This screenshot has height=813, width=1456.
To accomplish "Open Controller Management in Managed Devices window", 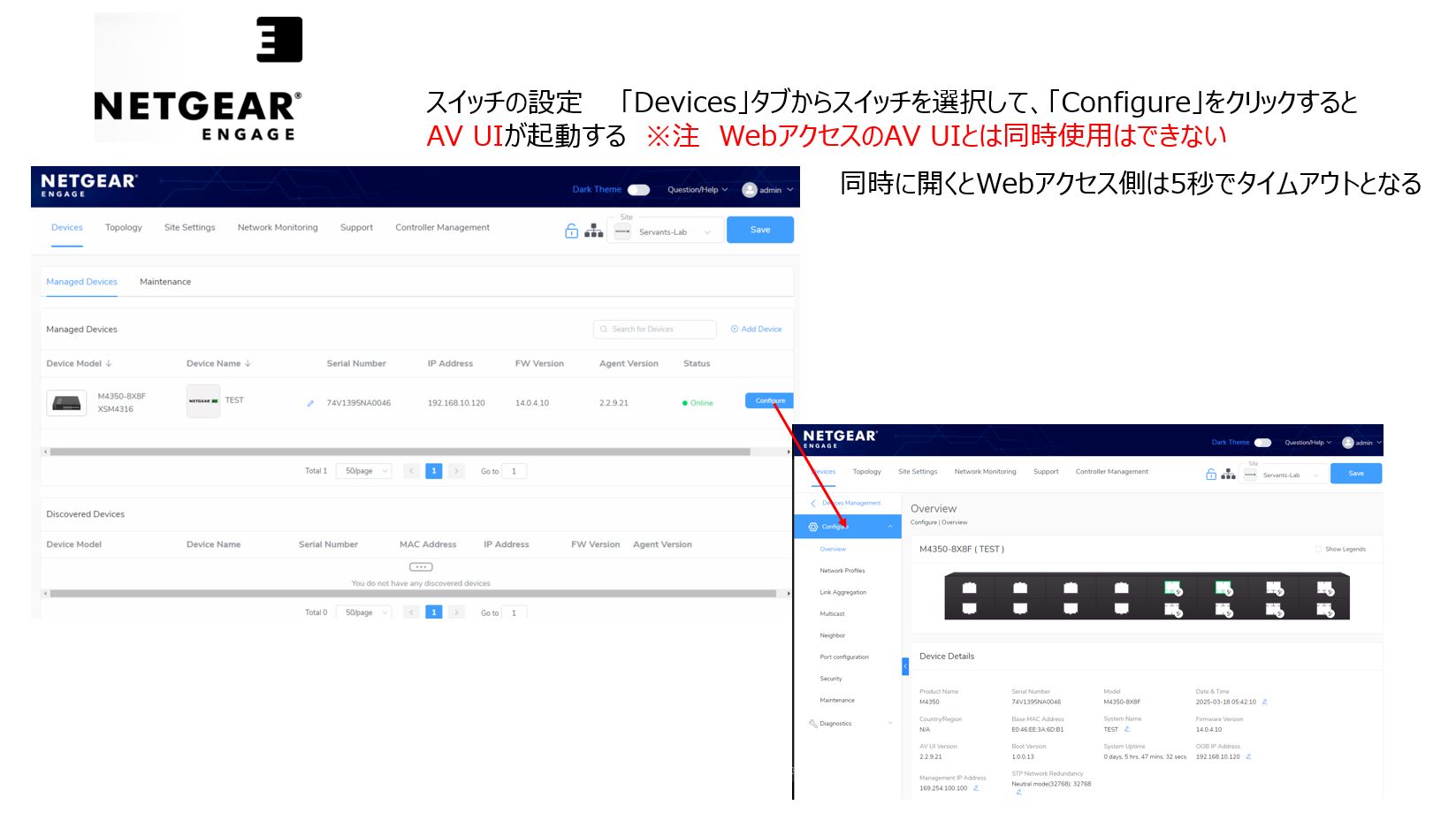I will (x=443, y=228).
